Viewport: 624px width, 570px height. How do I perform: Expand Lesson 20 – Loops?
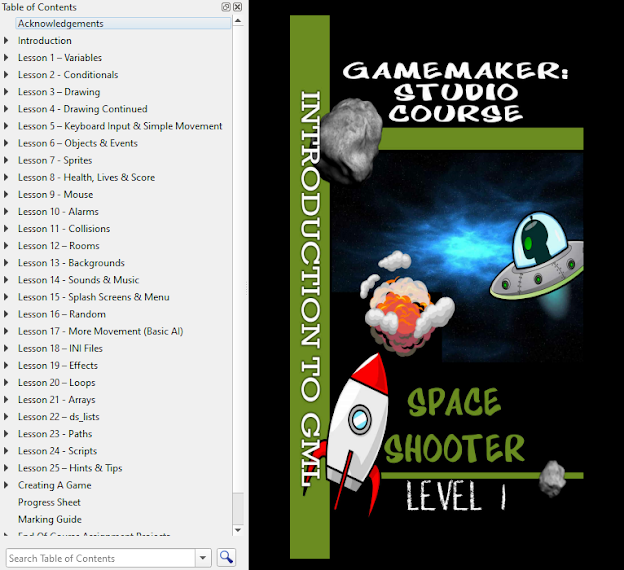(x=6, y=383)
